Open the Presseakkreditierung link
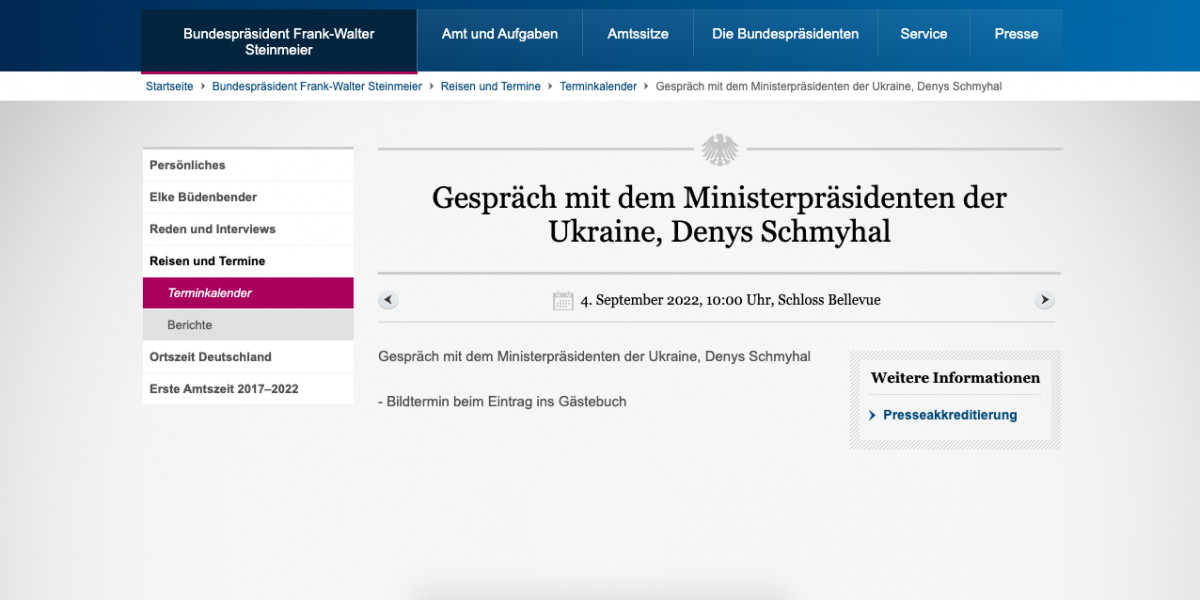1200x600 pixels. (x=950, y=415)
